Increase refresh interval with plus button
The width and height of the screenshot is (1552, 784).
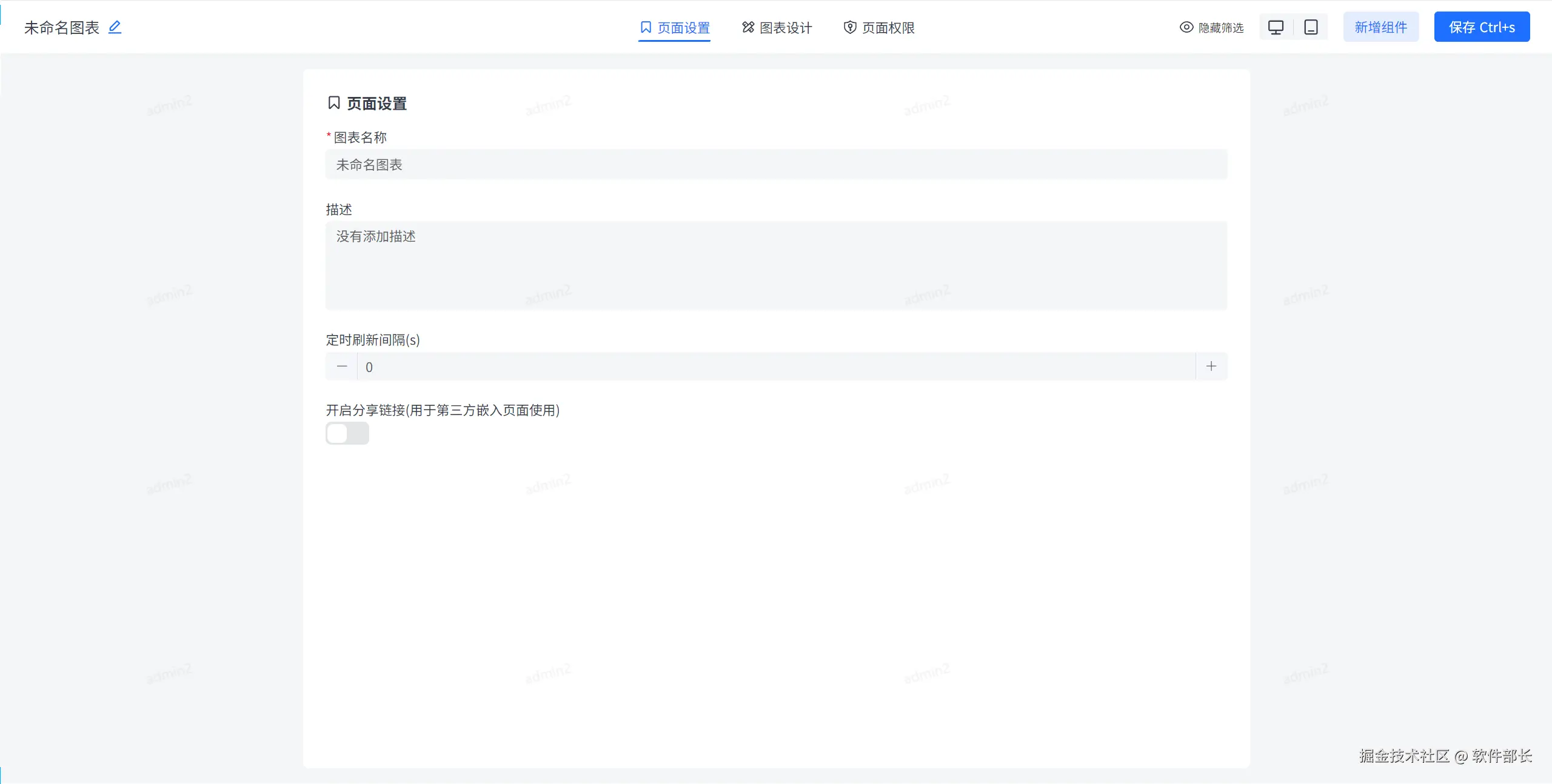[1211, 367]
